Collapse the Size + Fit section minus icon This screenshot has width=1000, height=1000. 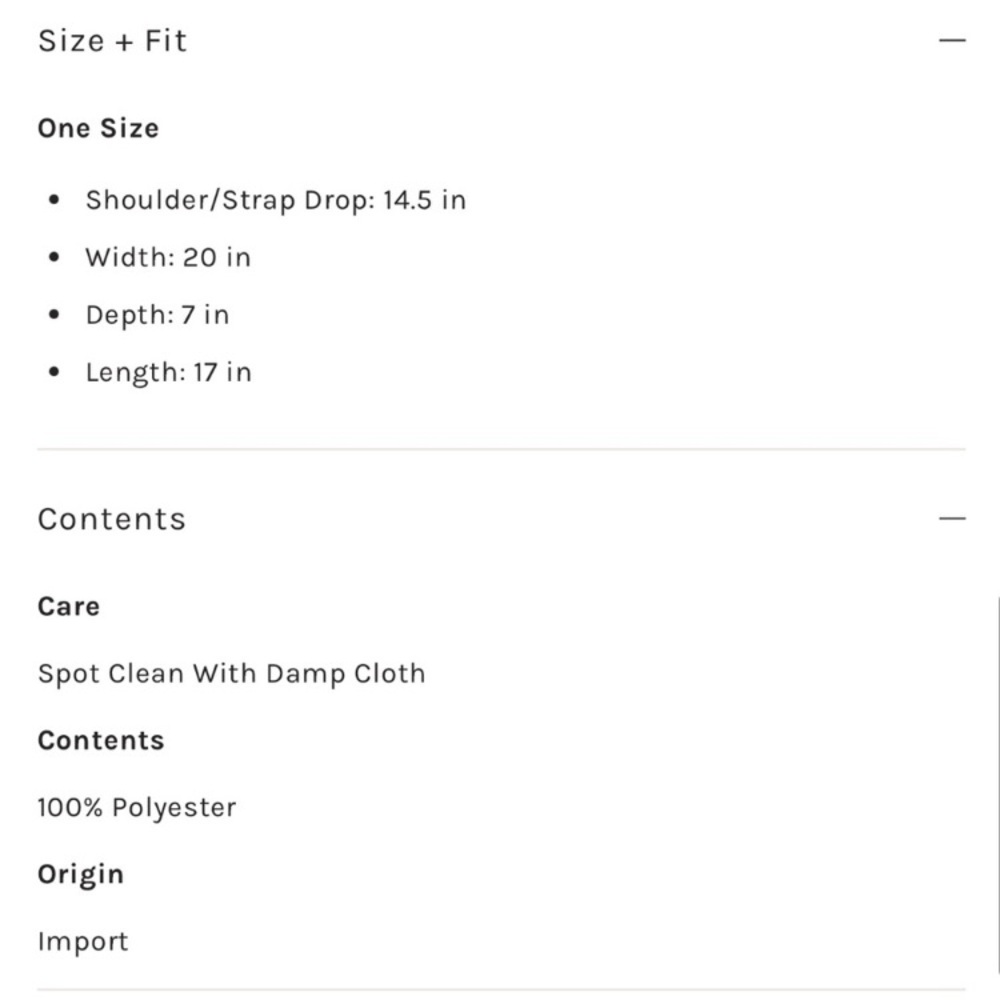(x=952, y=40)
